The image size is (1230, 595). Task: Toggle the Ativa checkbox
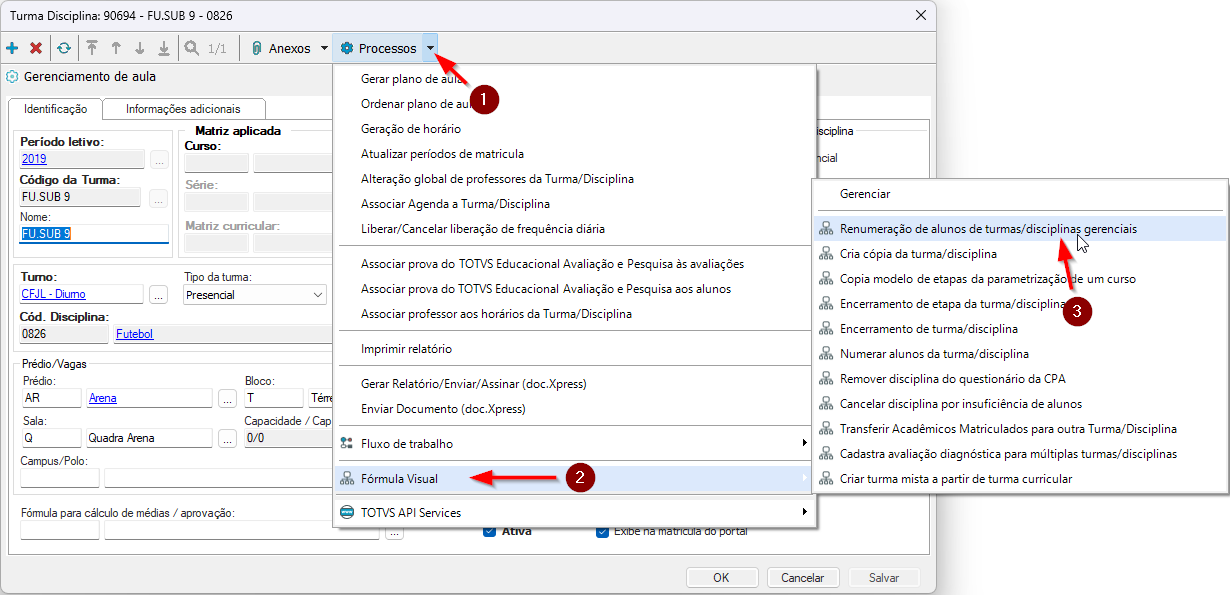[489, 531]
